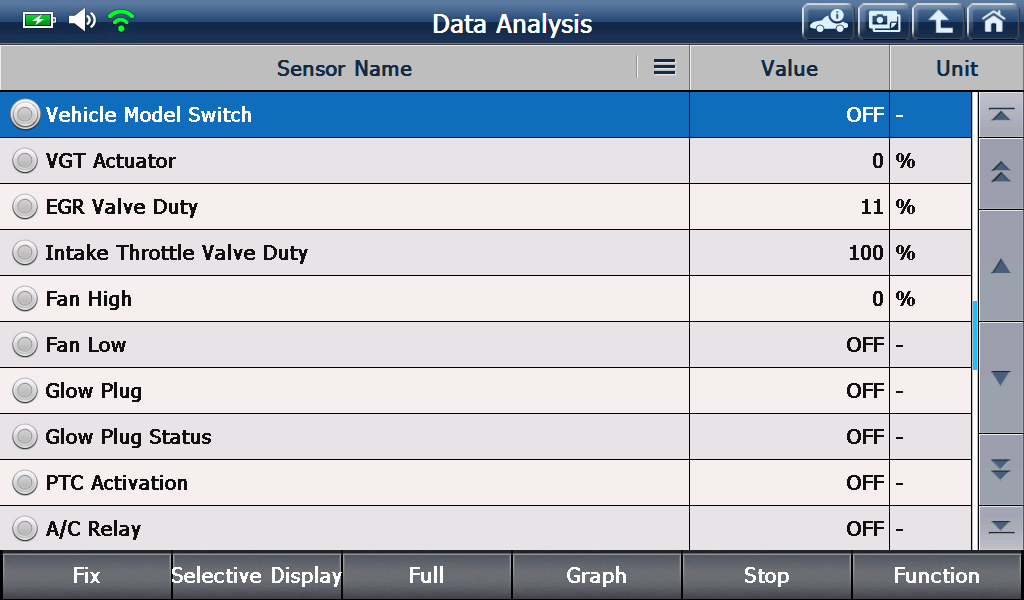Return home via the house icon
1024x600 pixels.
993,22
